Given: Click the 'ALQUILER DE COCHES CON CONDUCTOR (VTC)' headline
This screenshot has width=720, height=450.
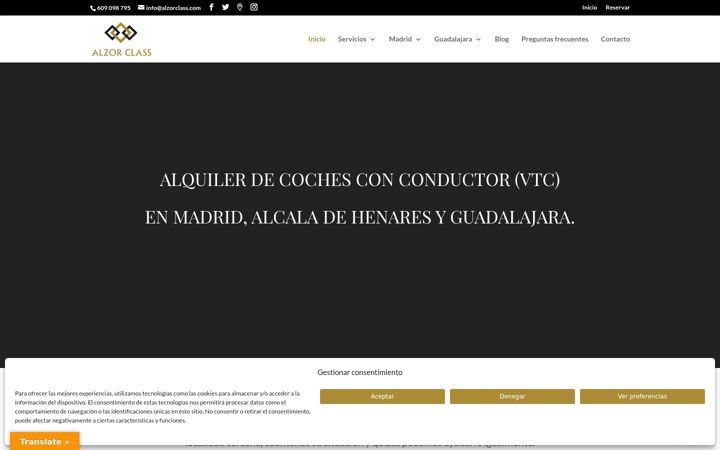Looking at the screenshot, I should (x=360, y=180).
